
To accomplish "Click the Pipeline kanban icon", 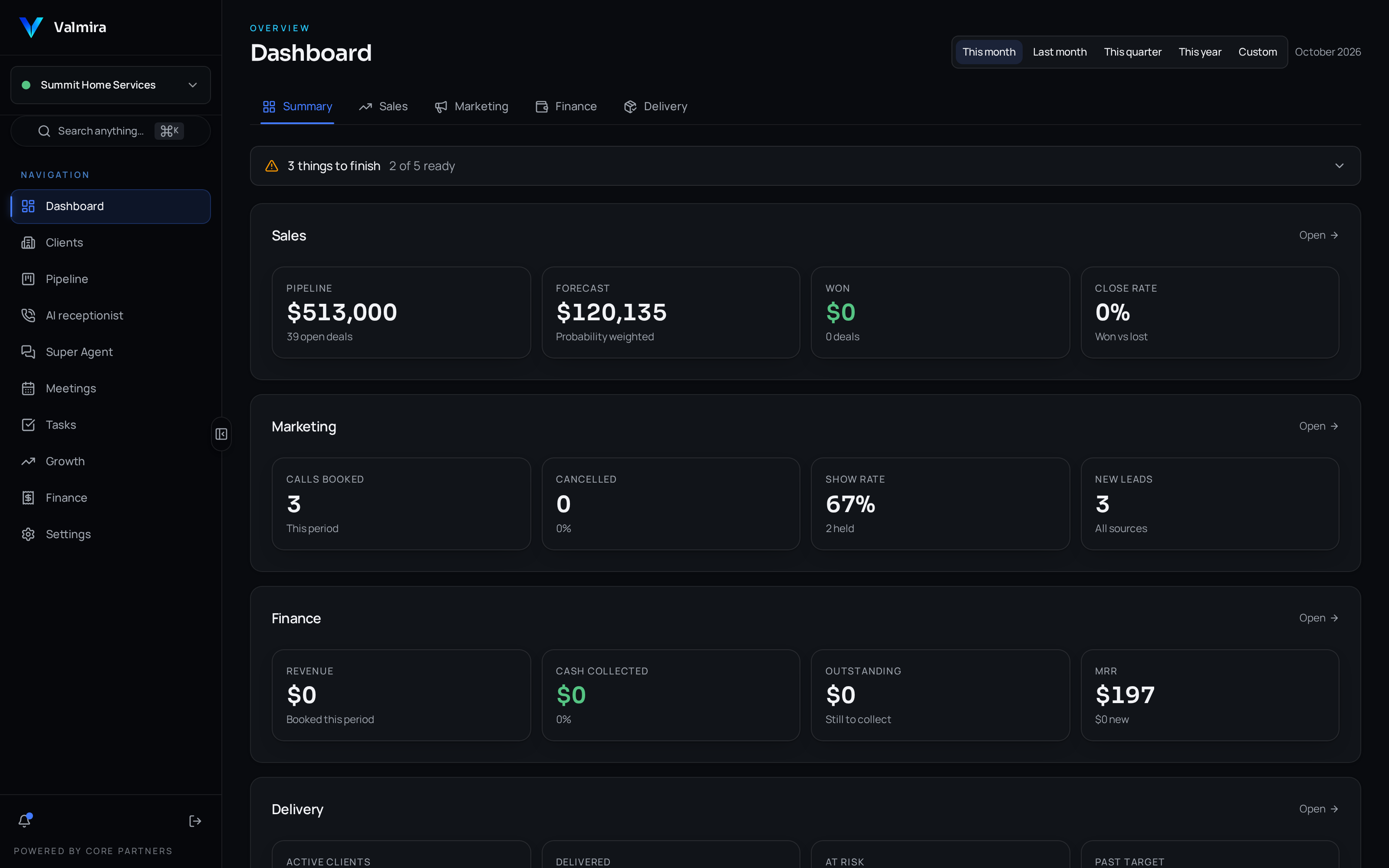I will click(28, 279).
